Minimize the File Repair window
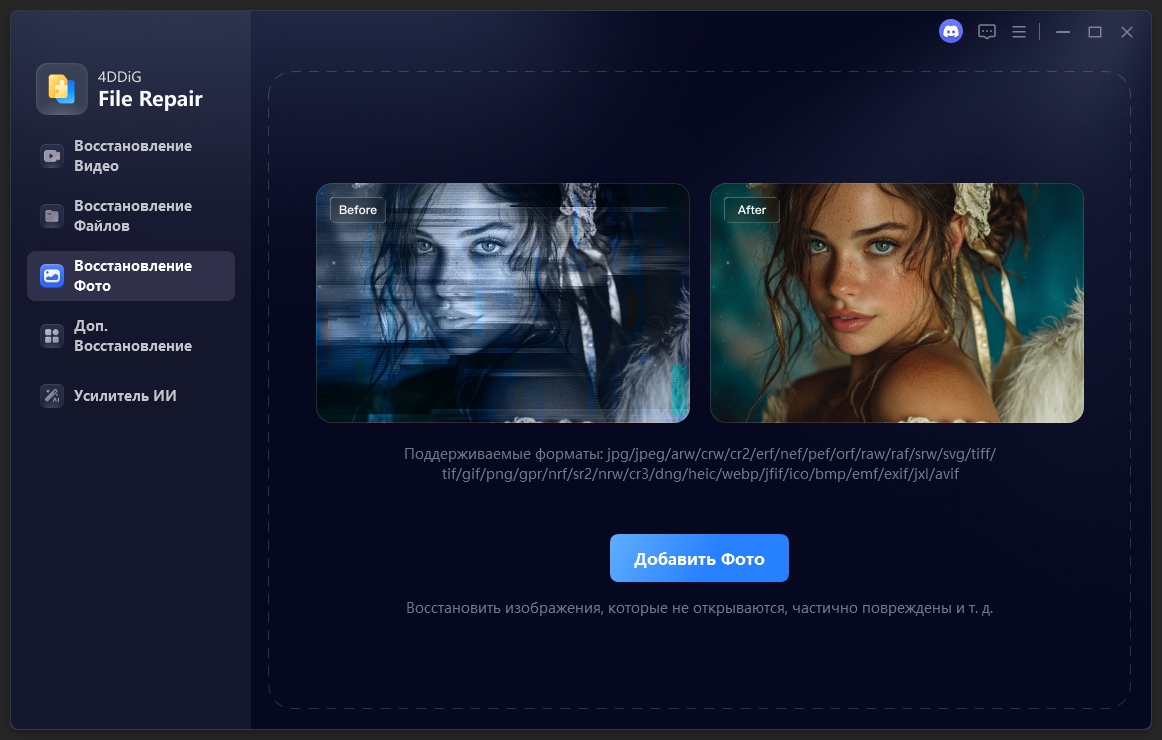The image size is (1162, 740). point(1063,32)
